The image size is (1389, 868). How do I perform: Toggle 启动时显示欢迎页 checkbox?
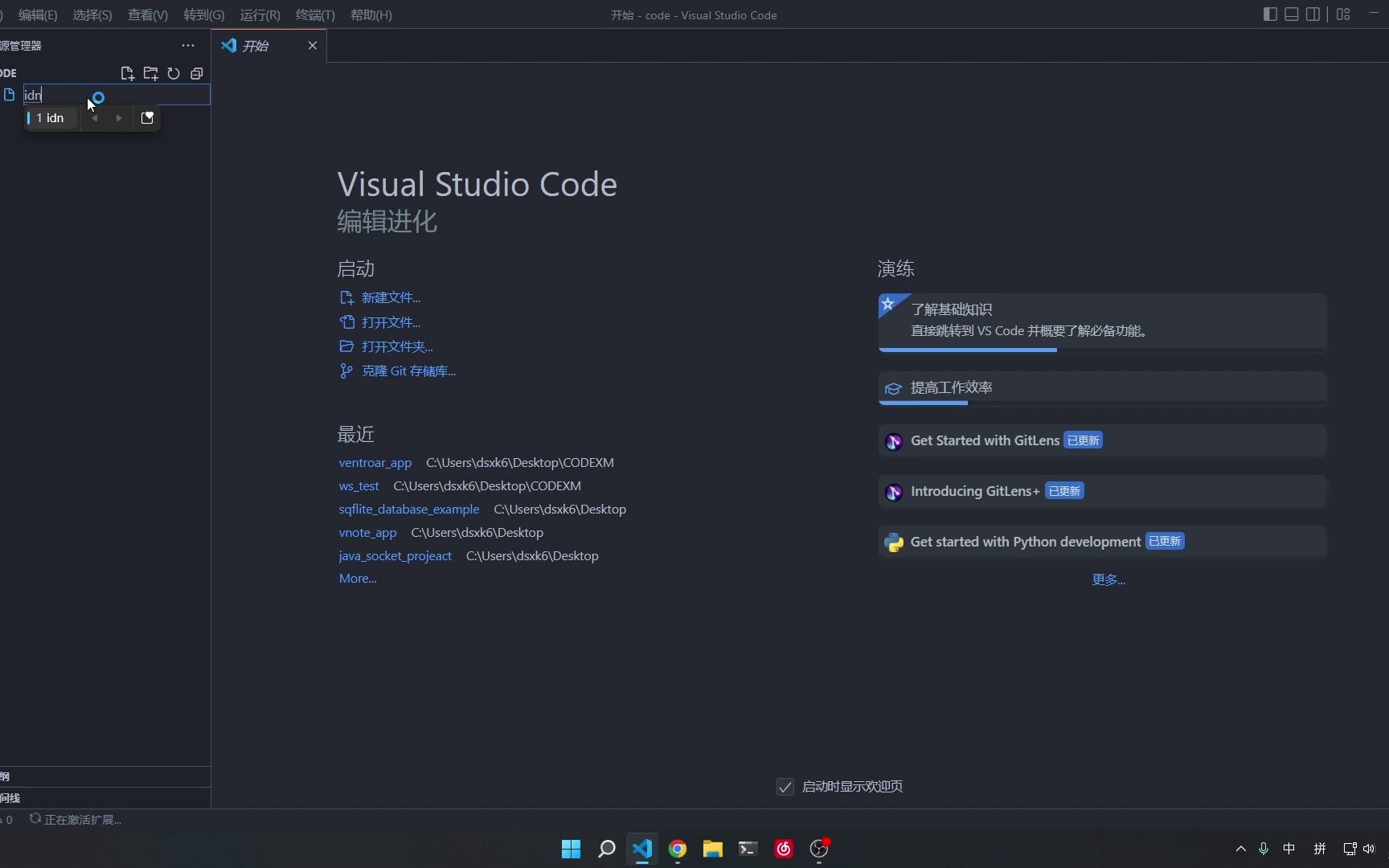click(785, 787)
